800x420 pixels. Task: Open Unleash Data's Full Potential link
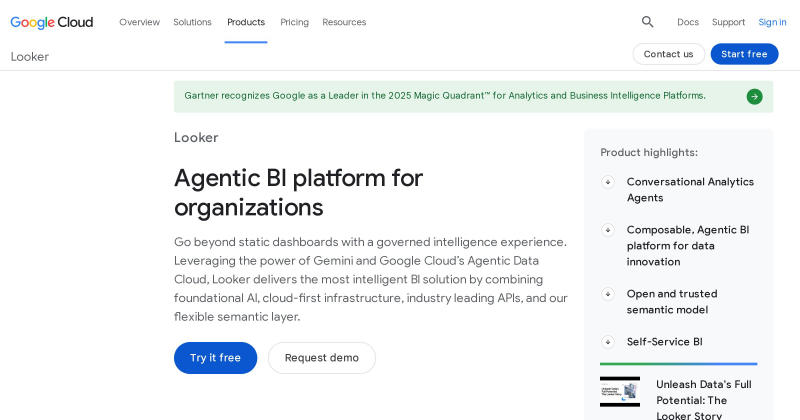[704, 400]
